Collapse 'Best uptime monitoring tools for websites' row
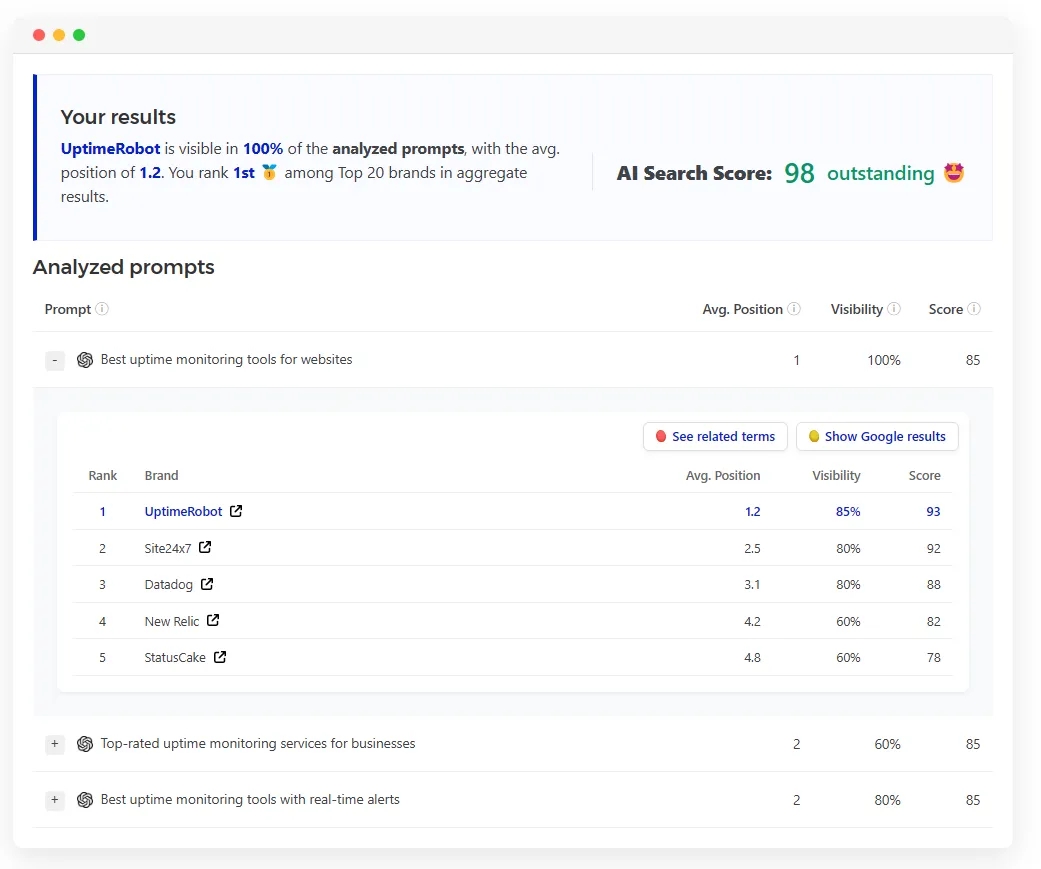This screenshot has height=869, width=1041. pyautogui.click(x=55, y=360)
